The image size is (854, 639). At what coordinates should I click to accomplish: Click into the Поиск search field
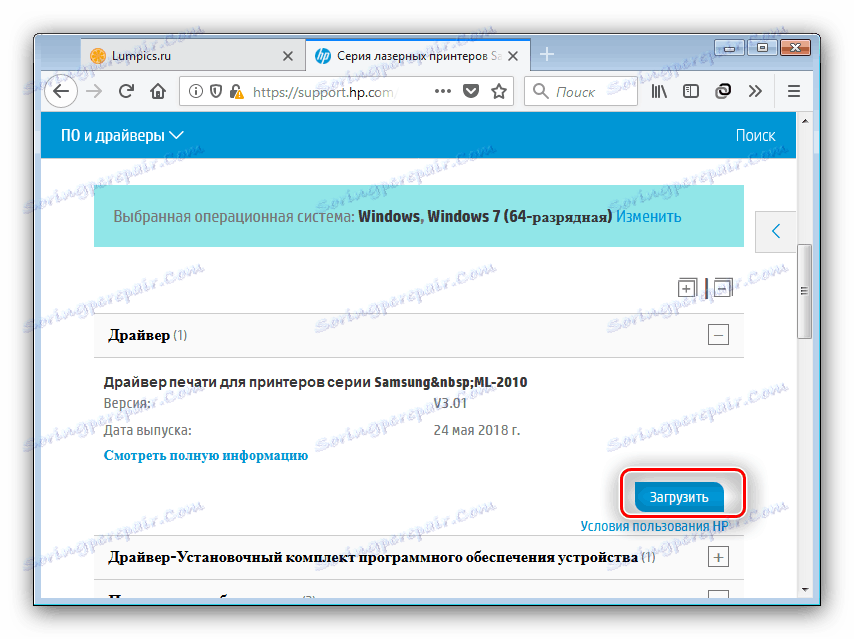[581, 91]
